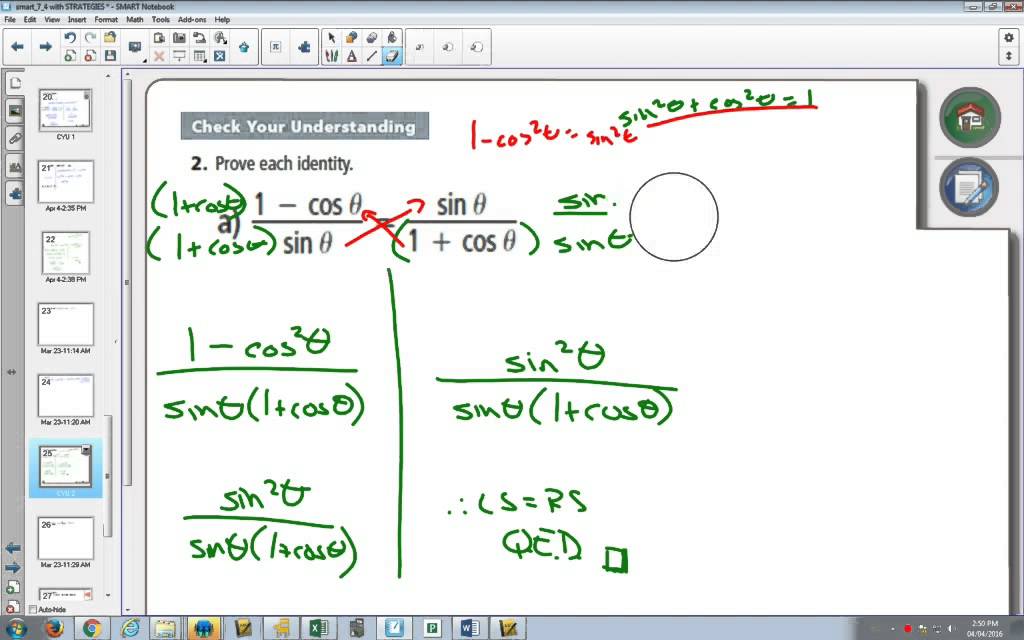The height and width of the screenshot is (640, 1024).
Task: Open toolbar settings gear
Action: (x=1009, y=38)
